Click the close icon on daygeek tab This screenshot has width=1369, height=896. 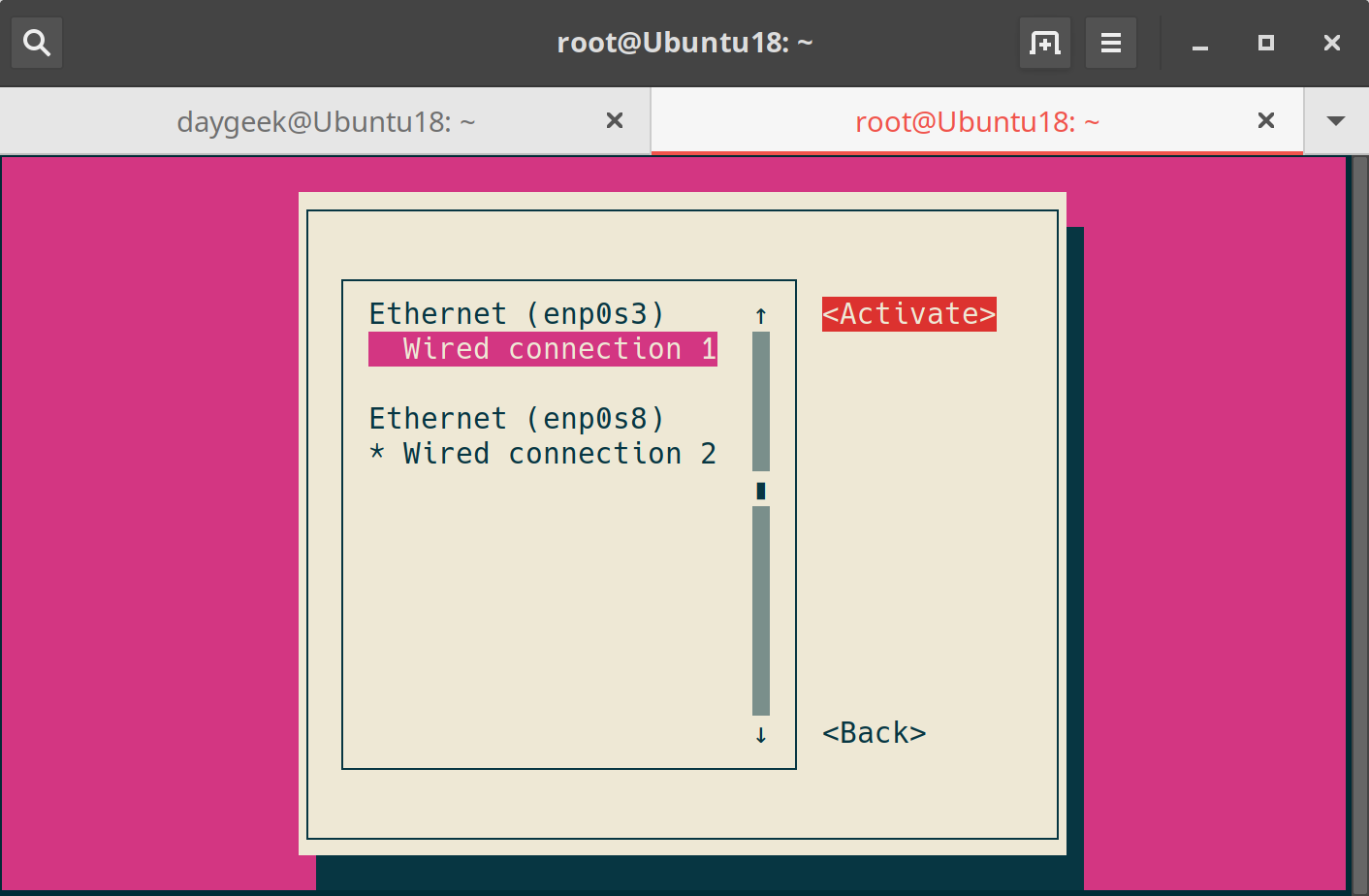[615, 120]
